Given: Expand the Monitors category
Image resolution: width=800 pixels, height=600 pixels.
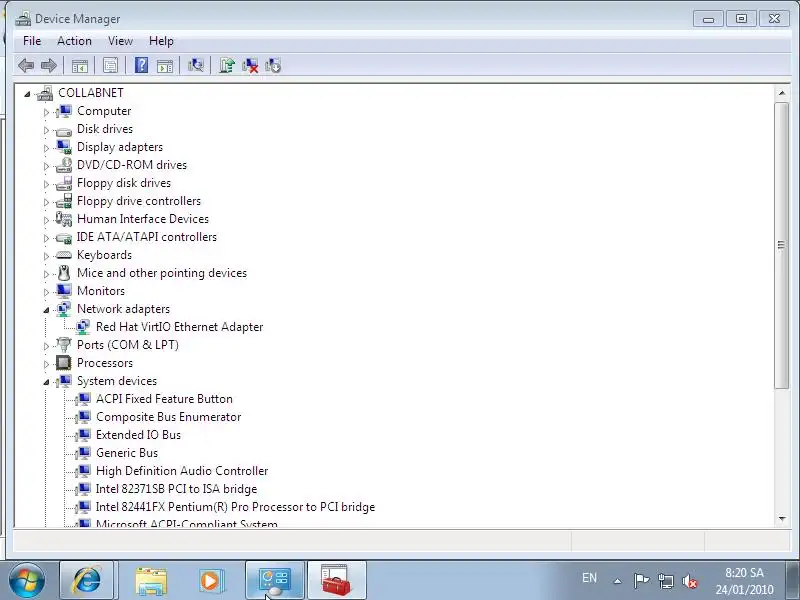Looking at the screenshot, I should [46, 292].
